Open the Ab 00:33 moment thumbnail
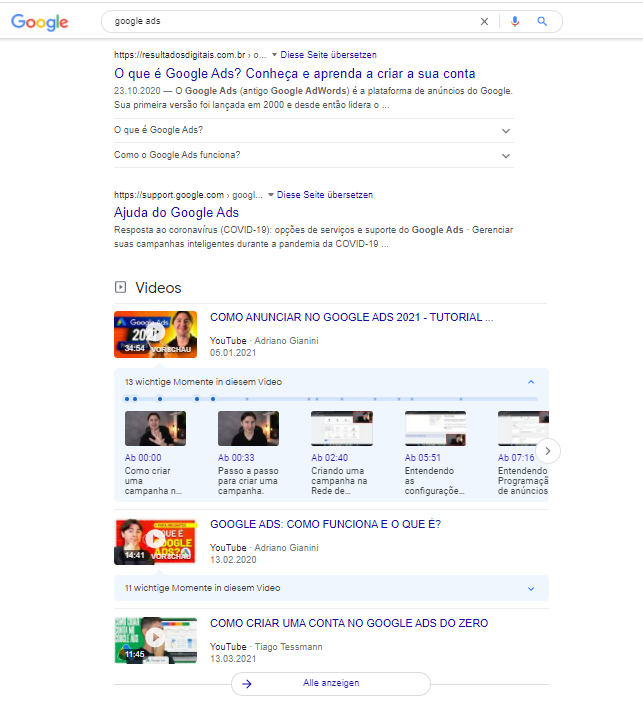Screen dimensions: 643x712 (x=248, y=428)
